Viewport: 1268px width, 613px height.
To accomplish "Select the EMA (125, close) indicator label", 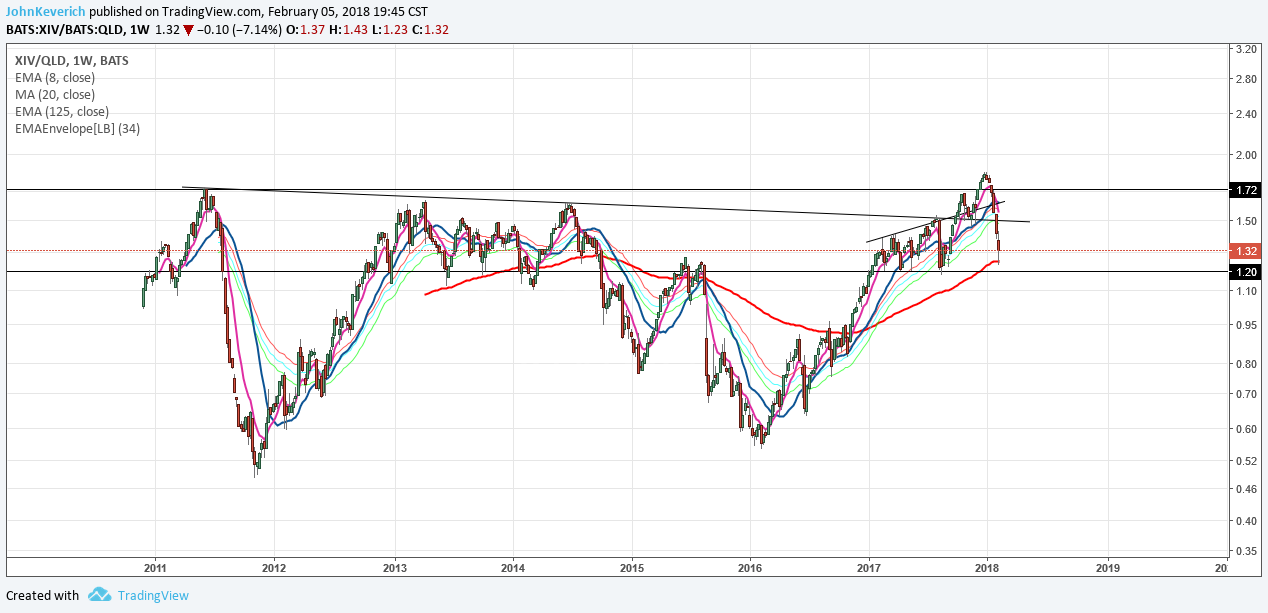I will coord(62,111).
